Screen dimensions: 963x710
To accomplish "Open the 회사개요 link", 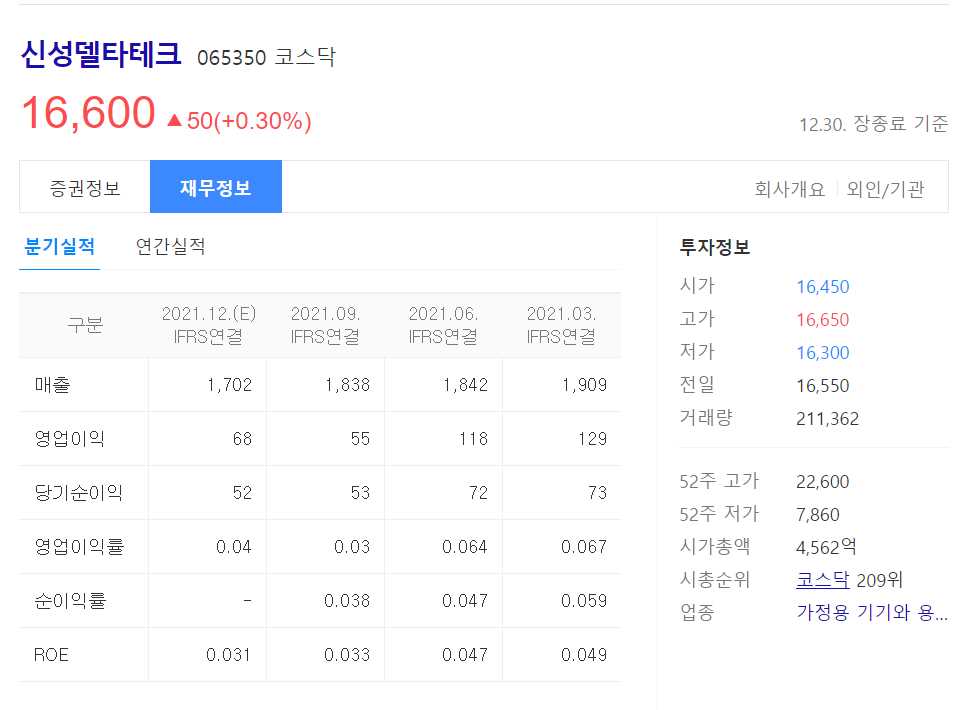I will tap(789, 189).
